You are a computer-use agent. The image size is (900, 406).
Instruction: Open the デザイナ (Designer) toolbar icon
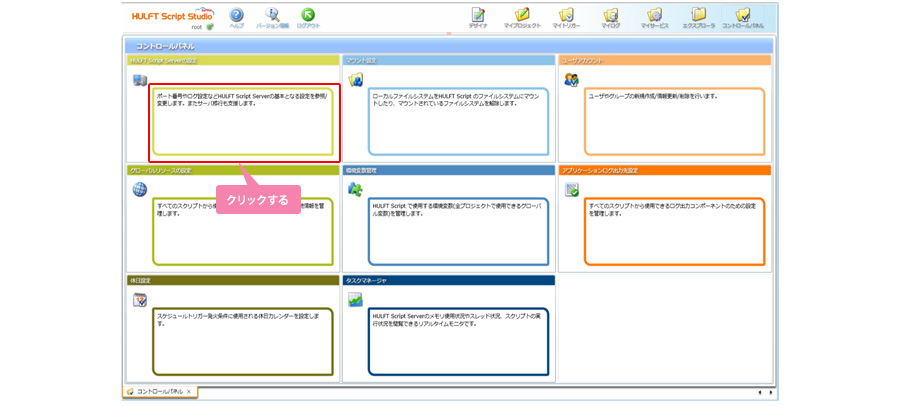coord(478,15)
